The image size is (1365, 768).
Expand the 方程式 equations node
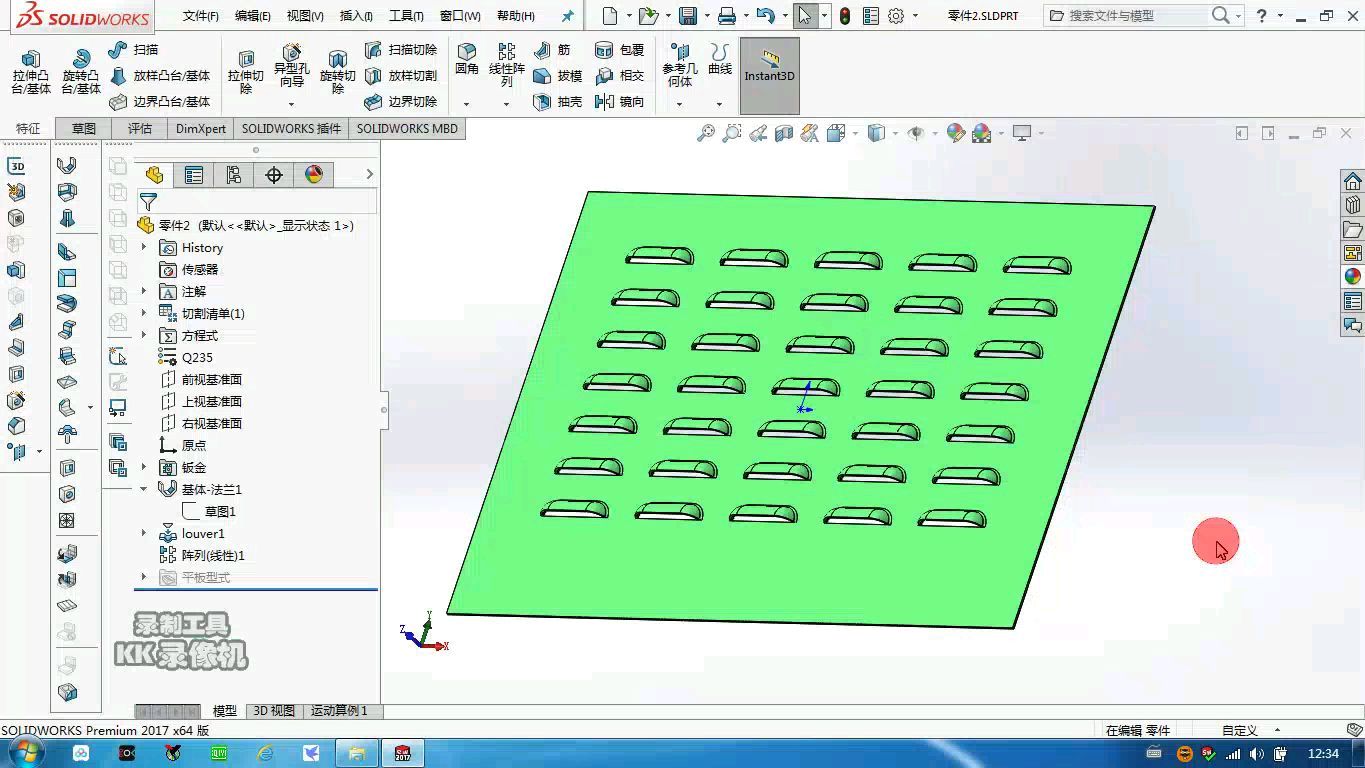coord(144,335)
